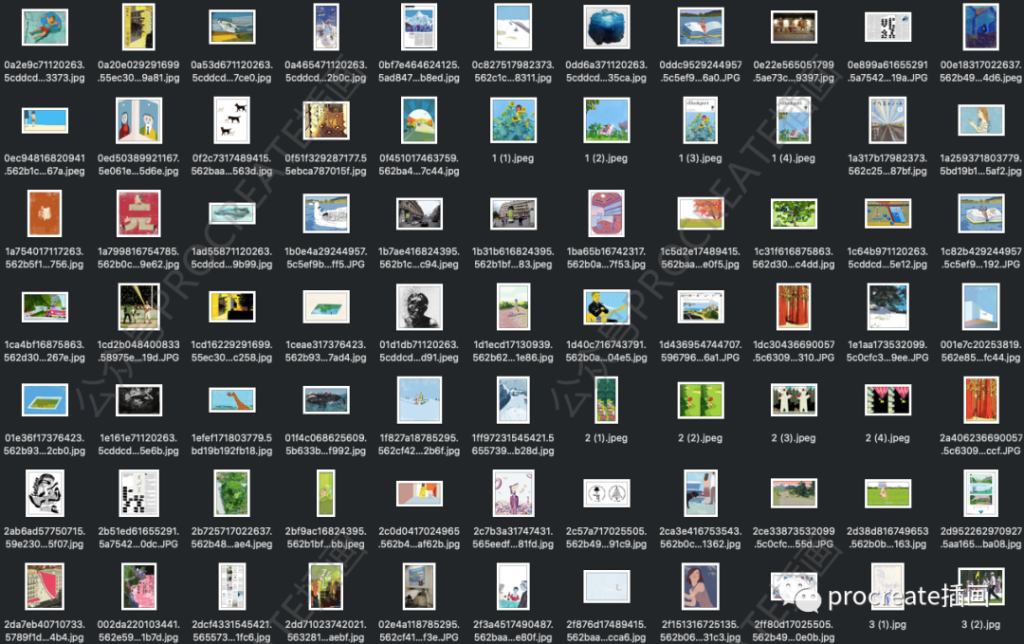Click the whale image file 01f4c068625609
This screenshot has width=1024, height=644.
click(325, 401)
